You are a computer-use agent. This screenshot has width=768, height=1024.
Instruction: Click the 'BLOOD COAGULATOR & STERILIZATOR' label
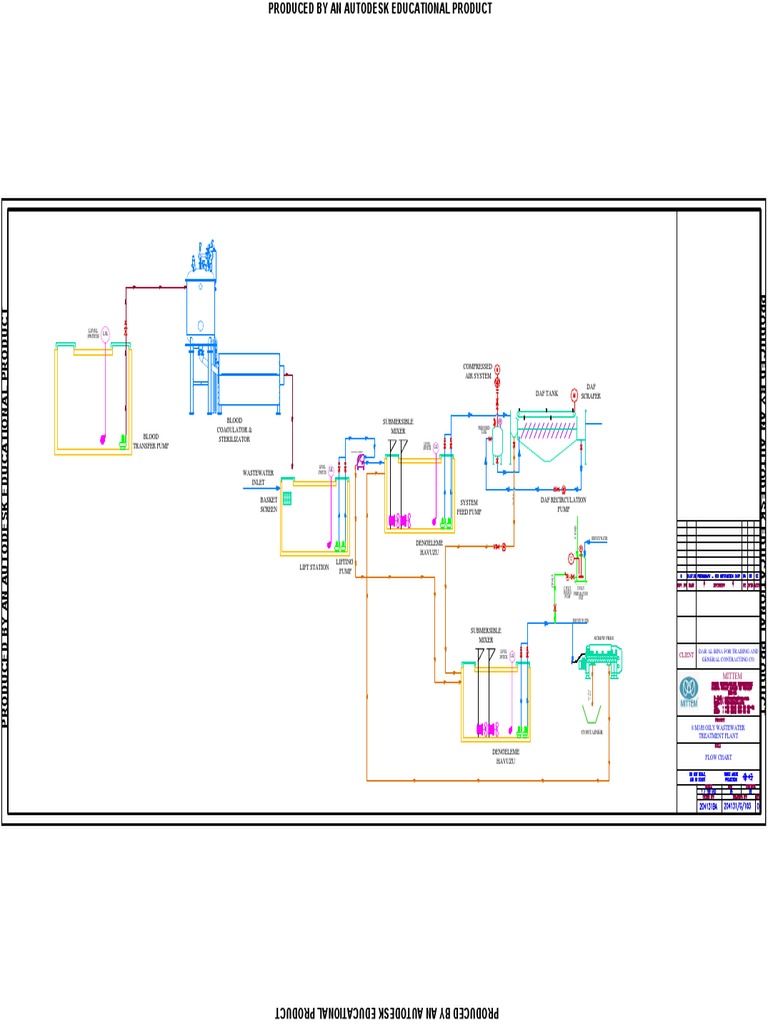pyautogui.click(x=234, y=430)
